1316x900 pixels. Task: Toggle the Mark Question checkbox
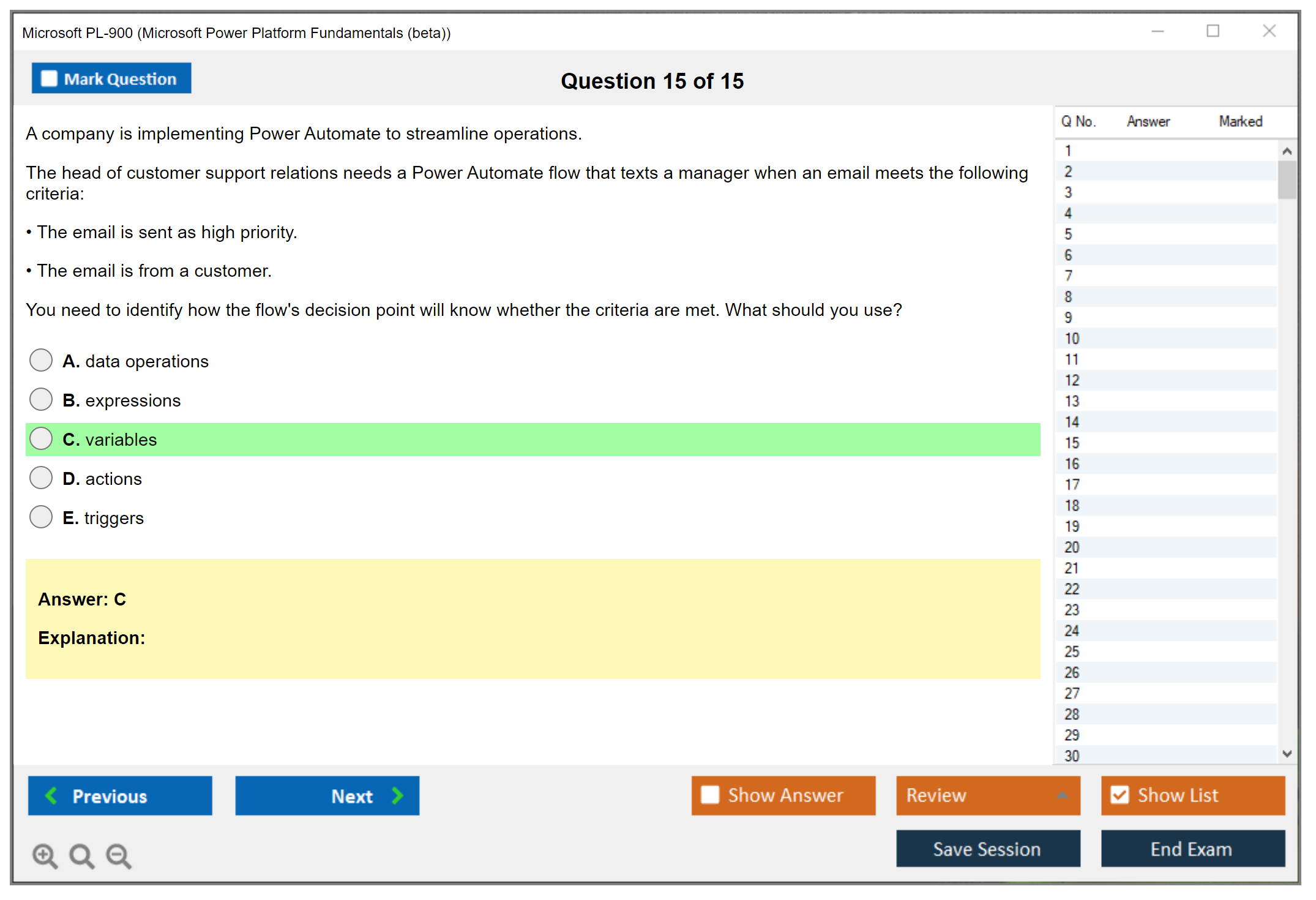[x=49, y=79]
